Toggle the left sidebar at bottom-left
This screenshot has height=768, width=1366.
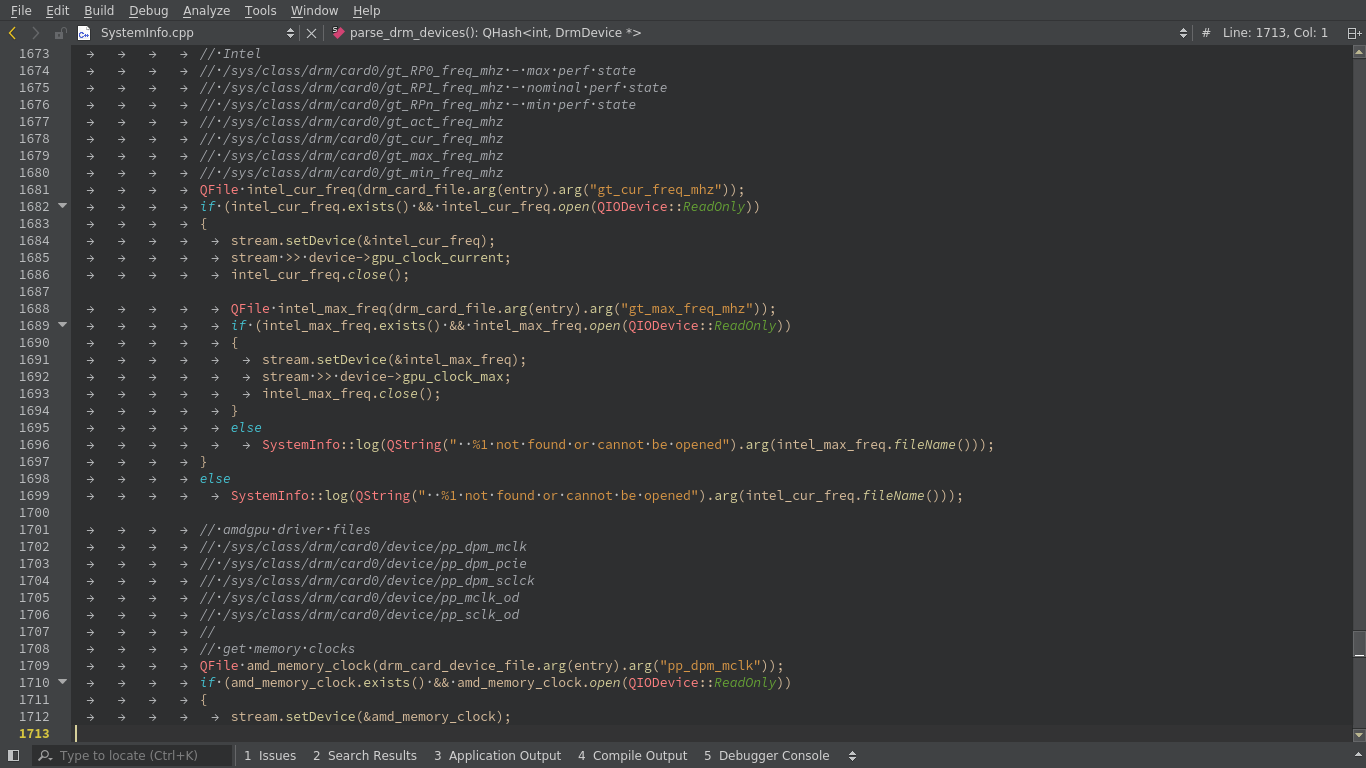(x=13, y=756)
